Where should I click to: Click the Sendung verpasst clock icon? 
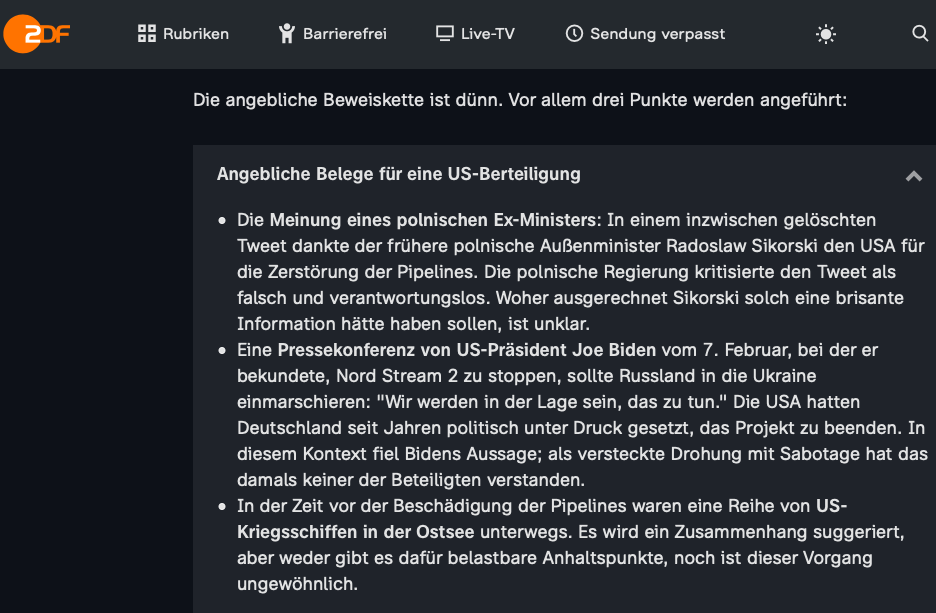[574, 33]
